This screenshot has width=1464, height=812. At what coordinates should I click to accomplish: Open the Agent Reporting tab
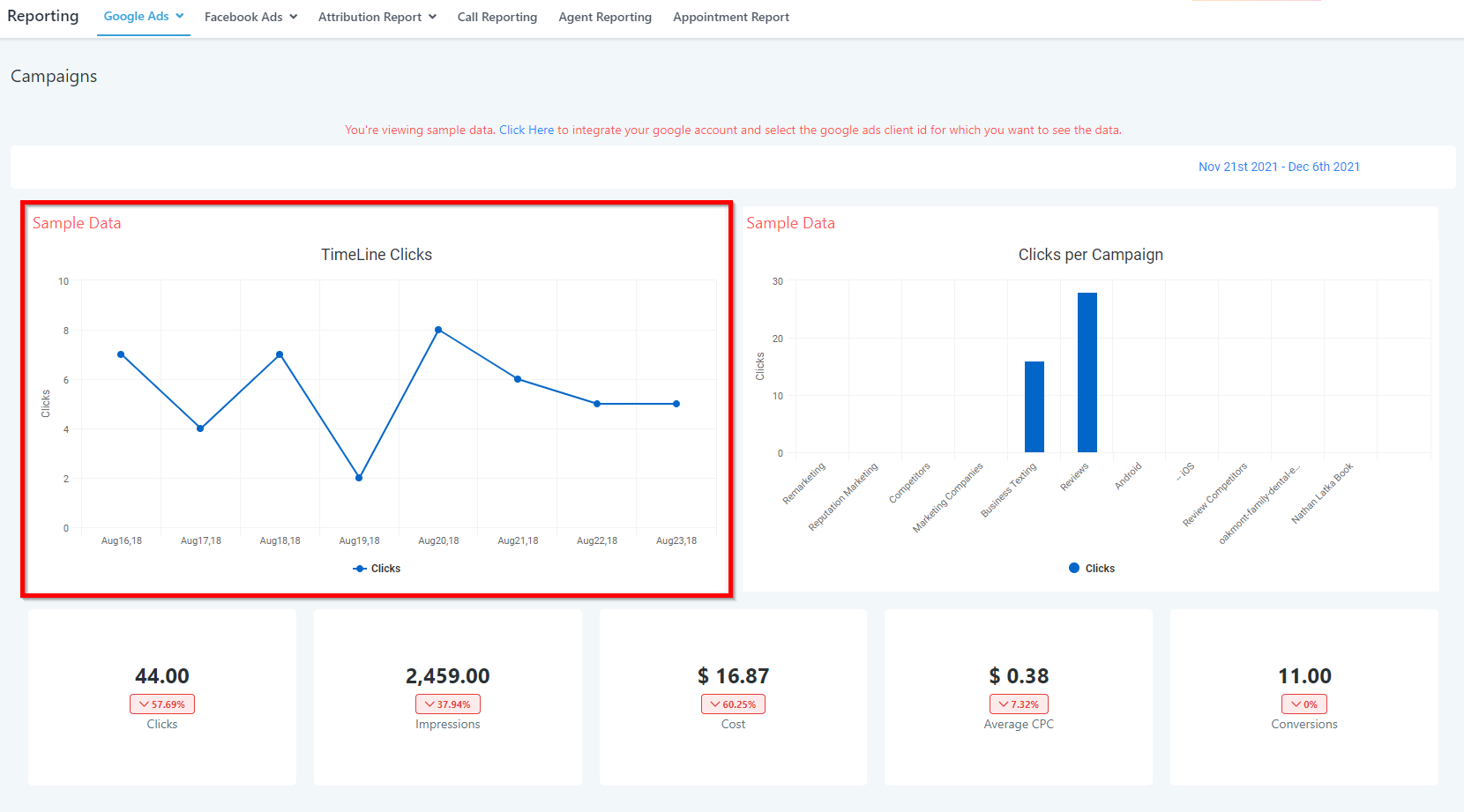pos(604,17)
